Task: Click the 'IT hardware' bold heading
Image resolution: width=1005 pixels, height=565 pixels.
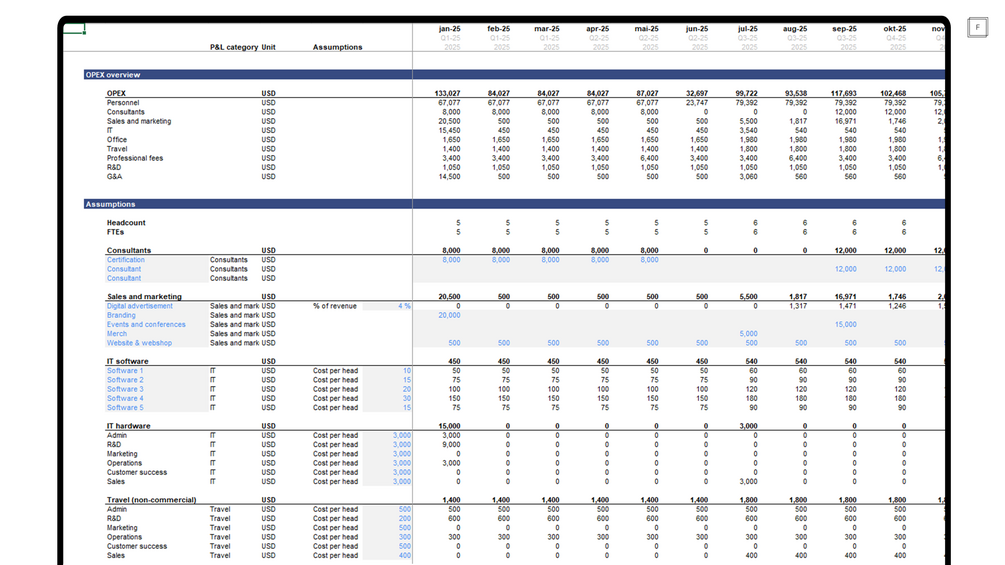Action: pyautogui.click(x=129, y=426)
